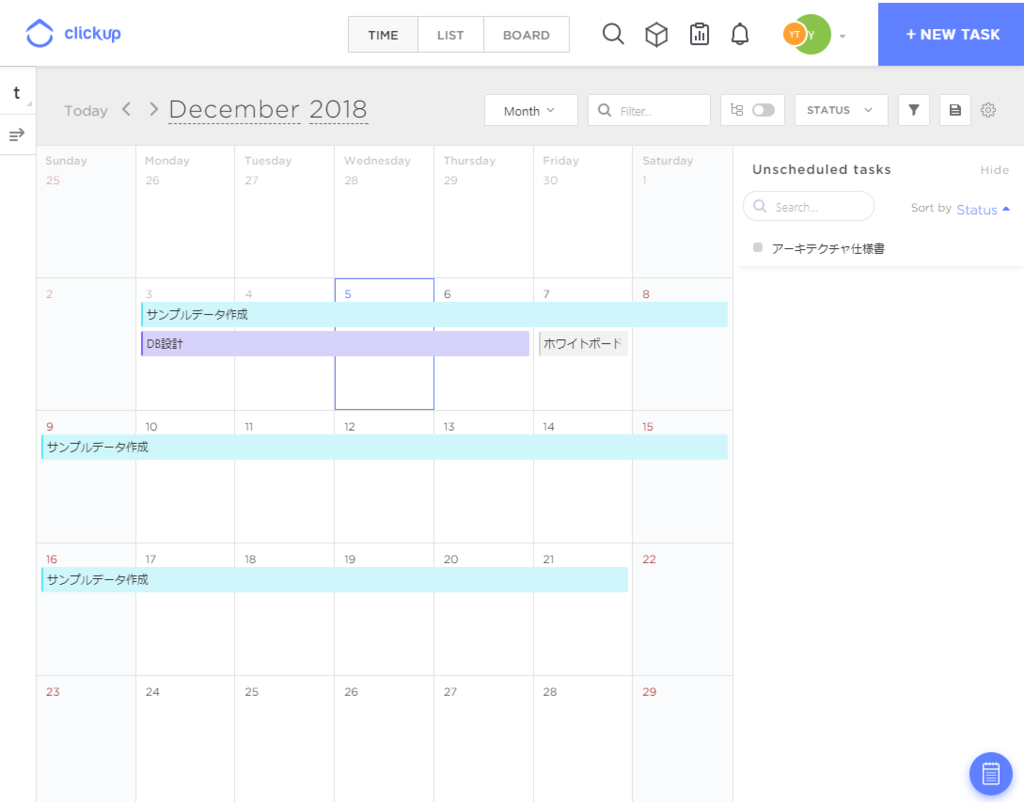Go to Today in calendar
Image resolution: width=1024 pixels, height=802 pixels.
click(86, 110)
